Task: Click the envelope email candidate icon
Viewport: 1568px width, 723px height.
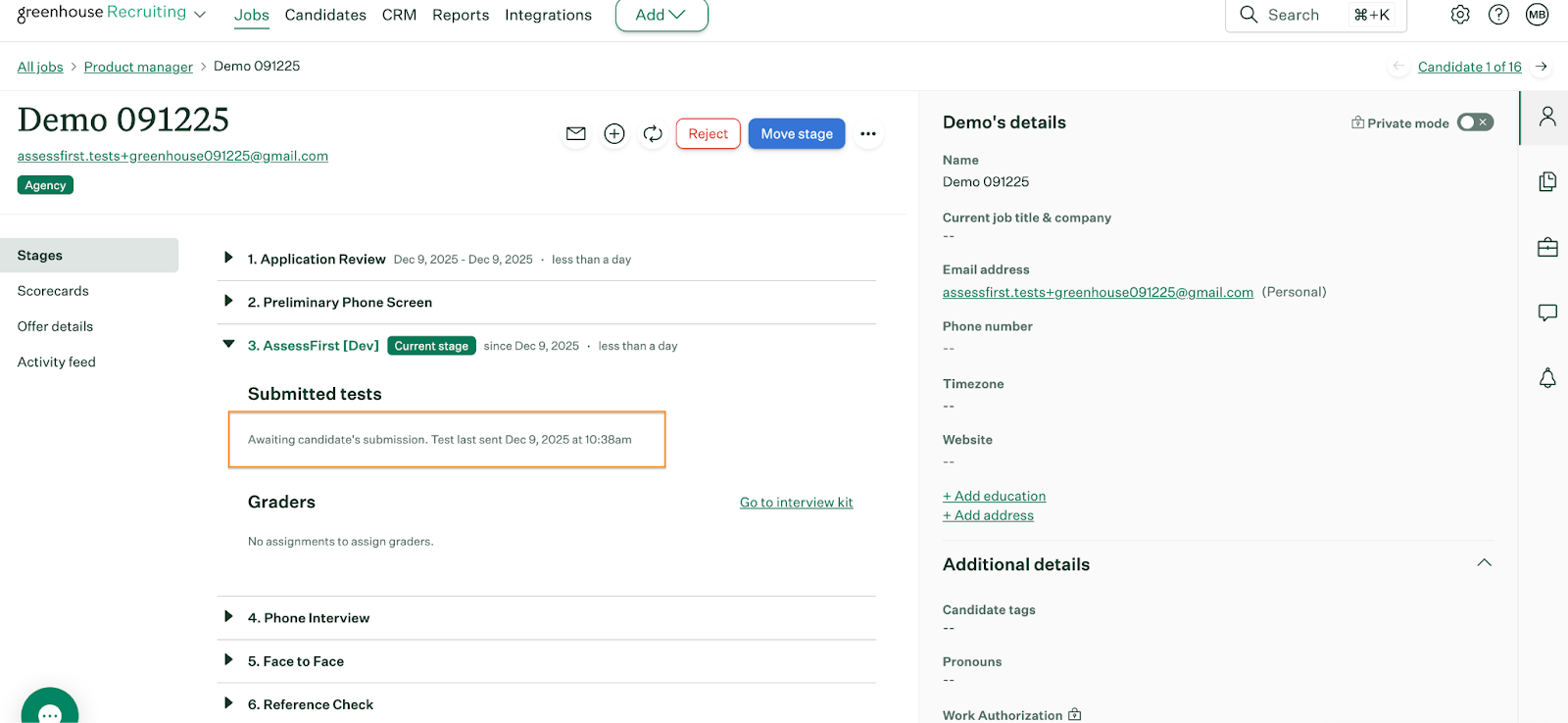Action: [576, 134]
